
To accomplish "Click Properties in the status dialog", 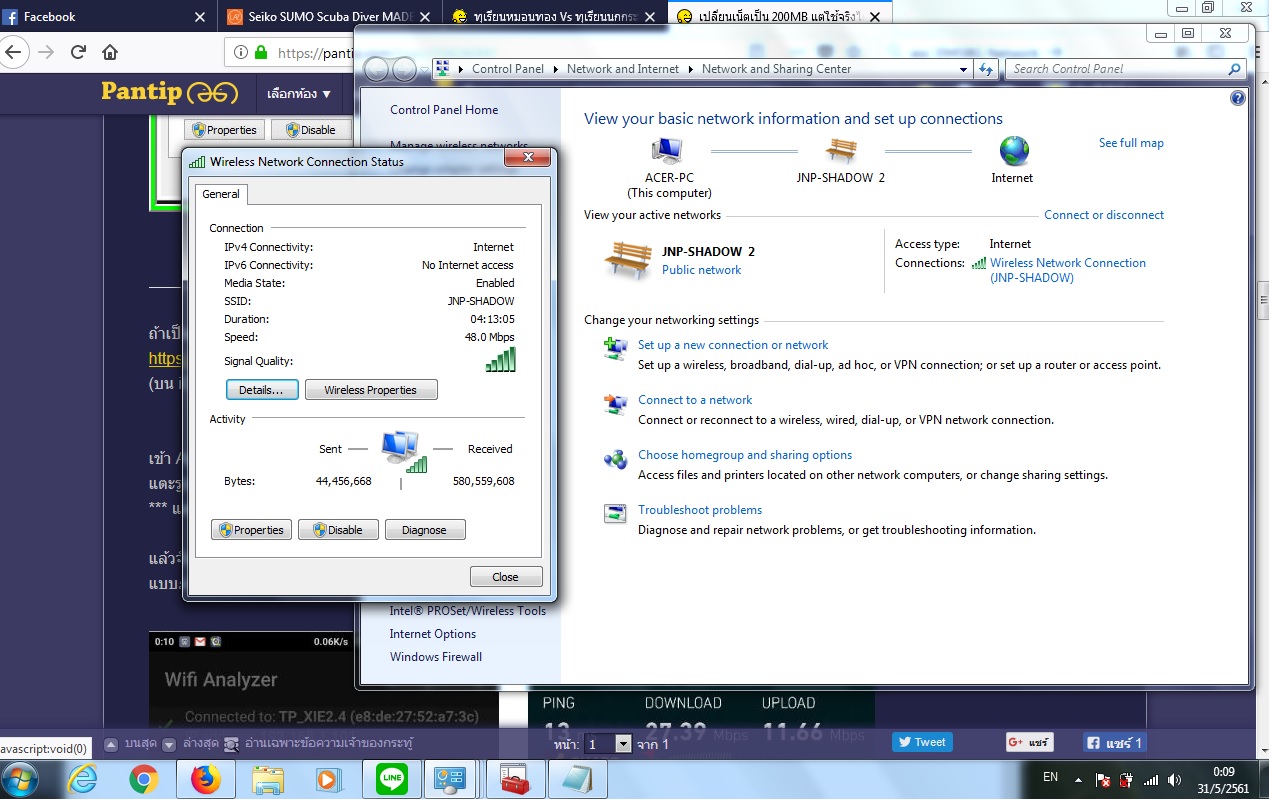I will [x=252, y=530].
